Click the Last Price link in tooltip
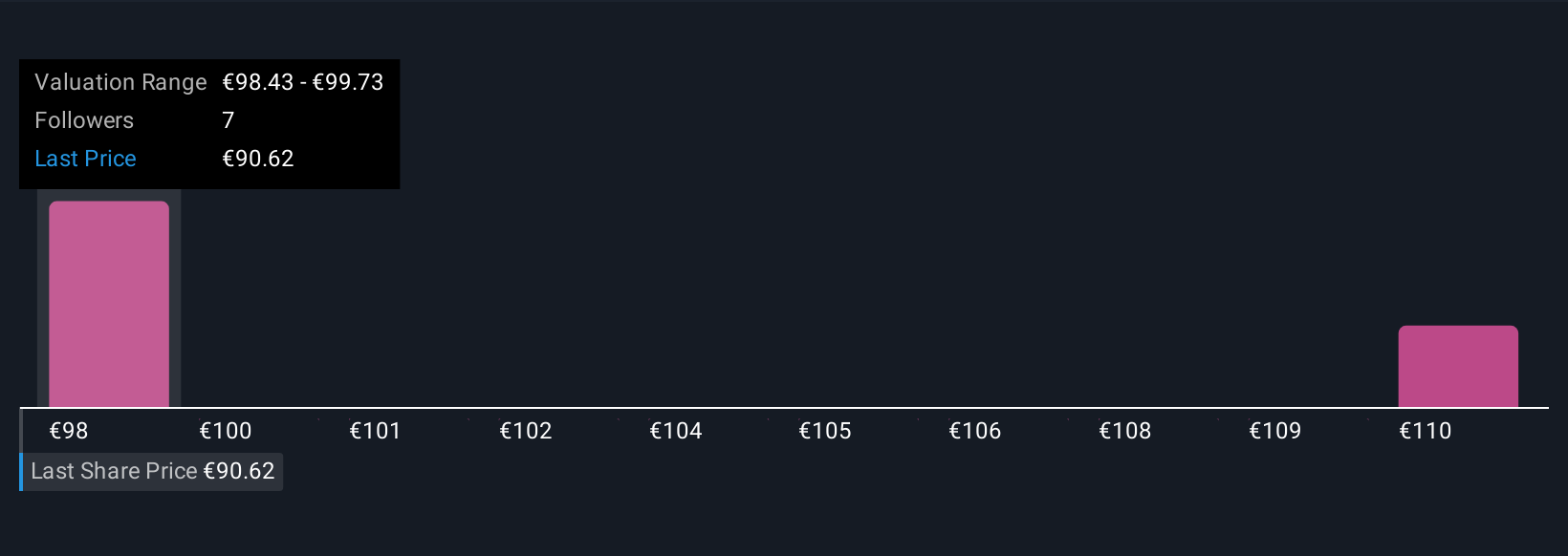Image resolution: width=1568 pixels, height=556 pixels. coord(85,159)
